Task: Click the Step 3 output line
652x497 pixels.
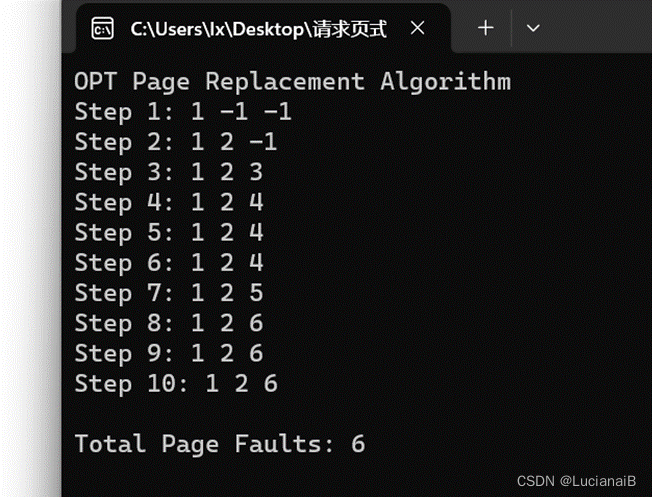Action: pyautogui.click(x=169, y=173)
